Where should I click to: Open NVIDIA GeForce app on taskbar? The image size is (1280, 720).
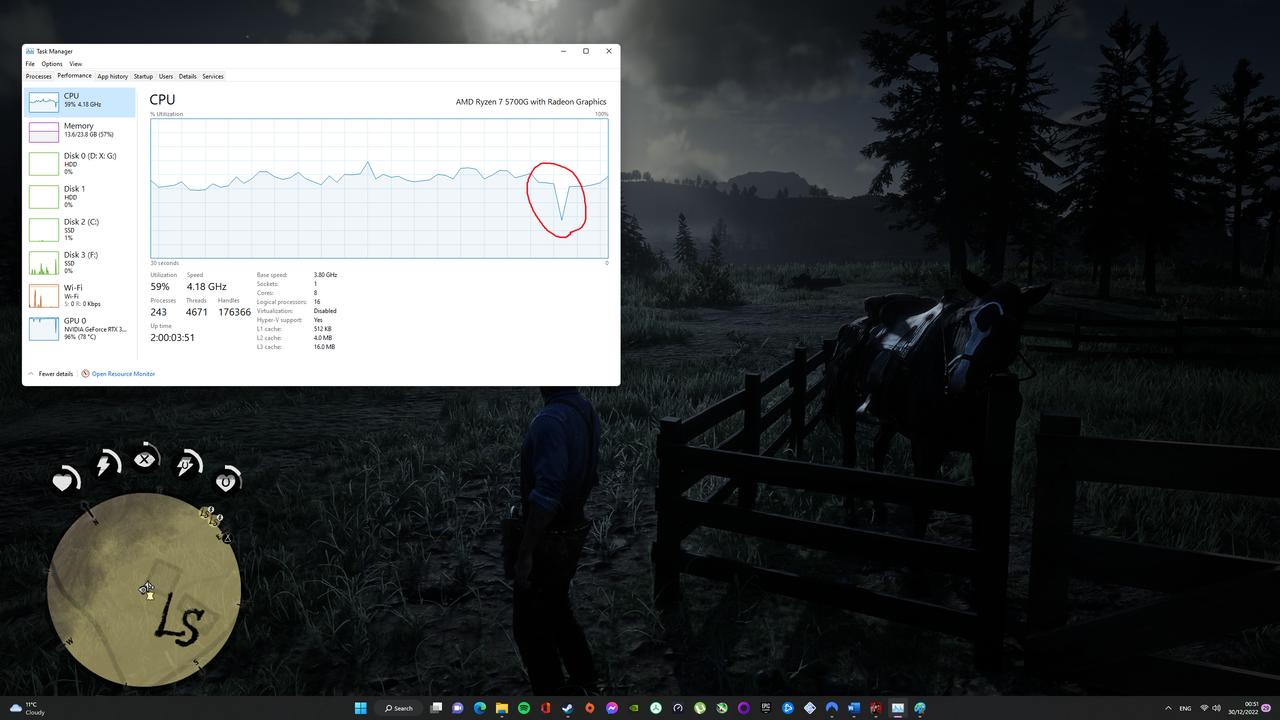(634, 708)
